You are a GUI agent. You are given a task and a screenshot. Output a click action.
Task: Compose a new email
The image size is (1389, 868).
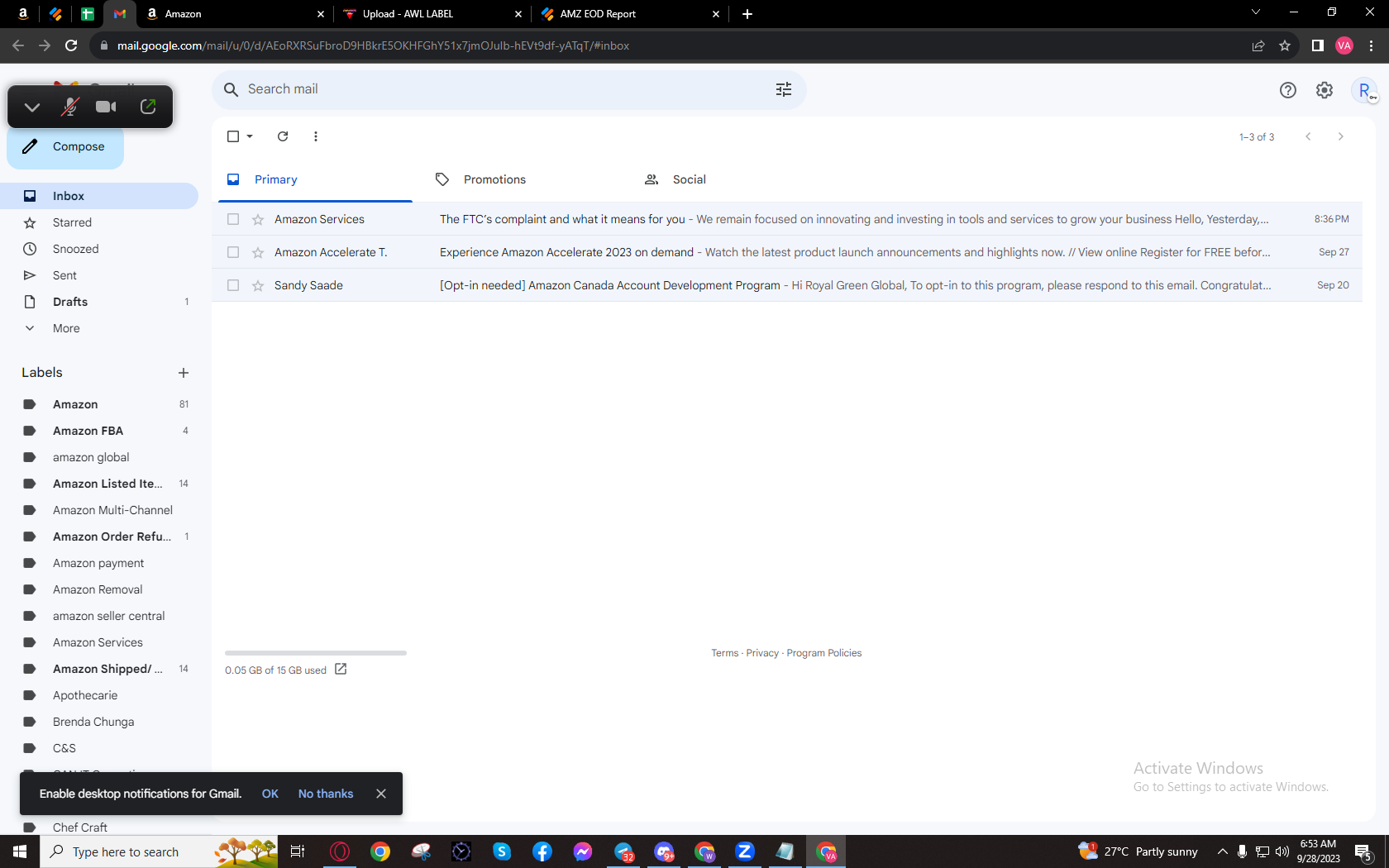coord(65,146)
